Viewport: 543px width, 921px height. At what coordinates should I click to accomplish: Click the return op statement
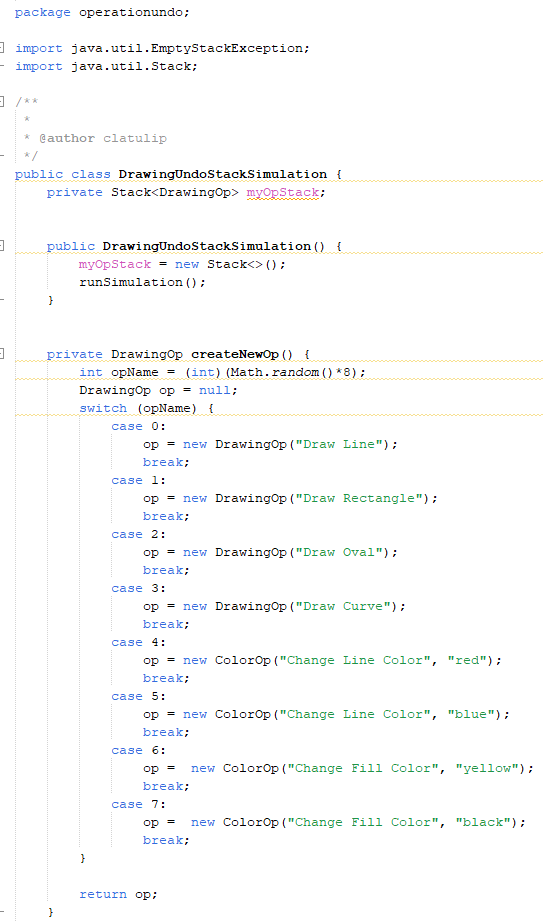[119, 895]
